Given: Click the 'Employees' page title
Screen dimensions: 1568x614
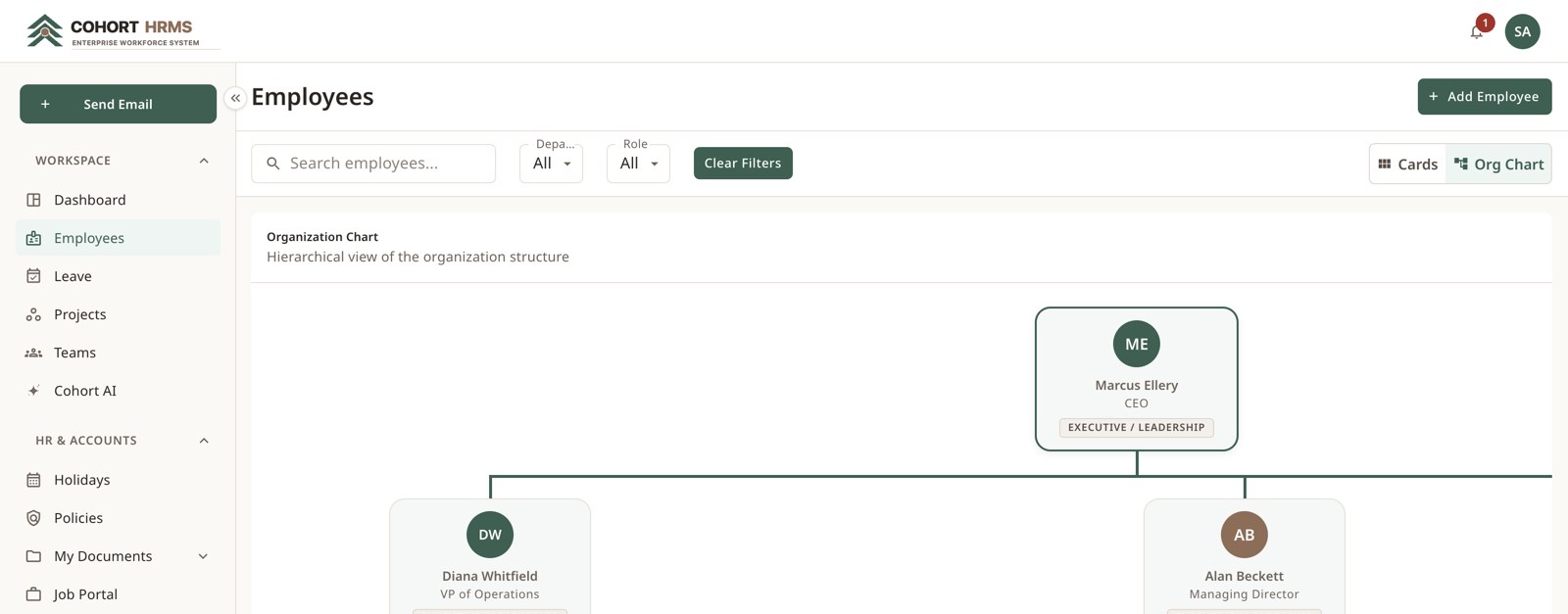Looking at the screenshot, I should pyautogui.click(x=313, y=97).
